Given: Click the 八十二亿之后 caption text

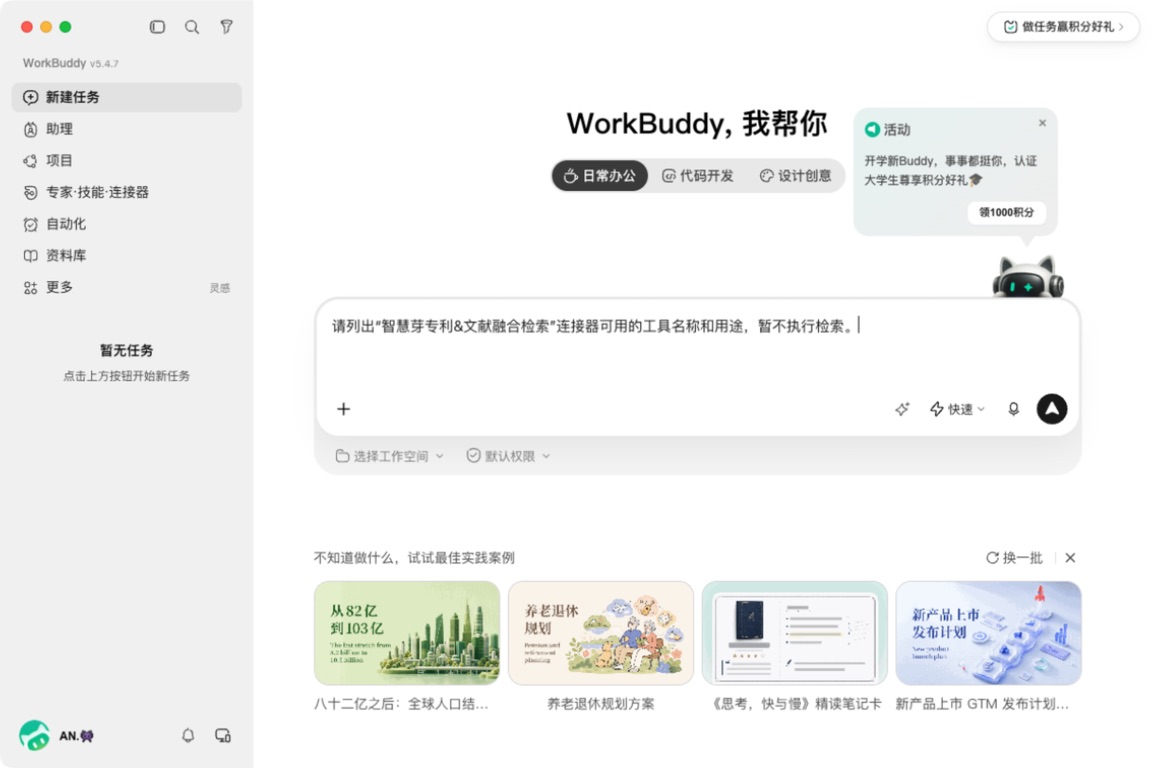Looking at the screenshot, I should tap(401, 704).
